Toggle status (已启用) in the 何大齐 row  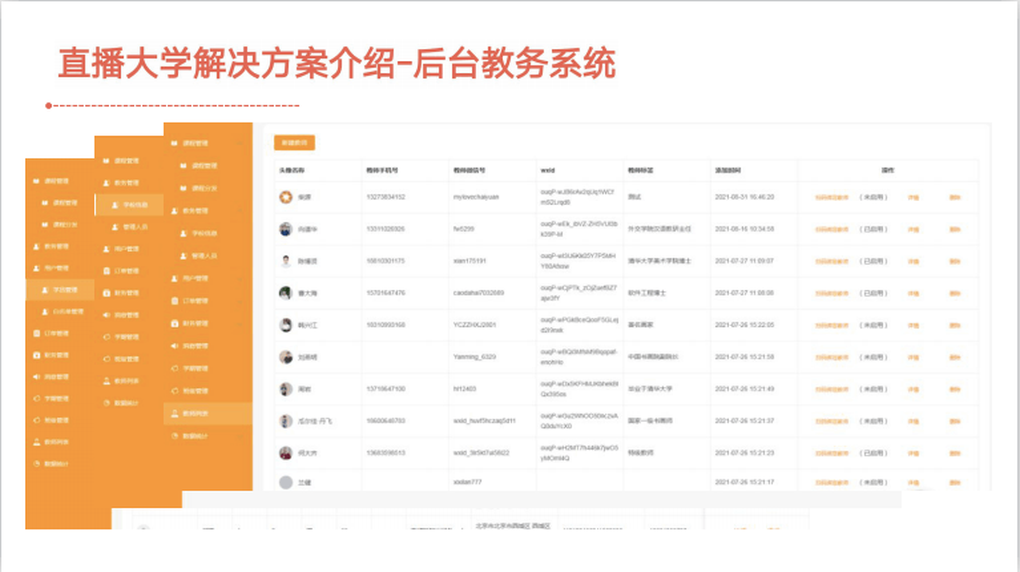pos(873,453)
